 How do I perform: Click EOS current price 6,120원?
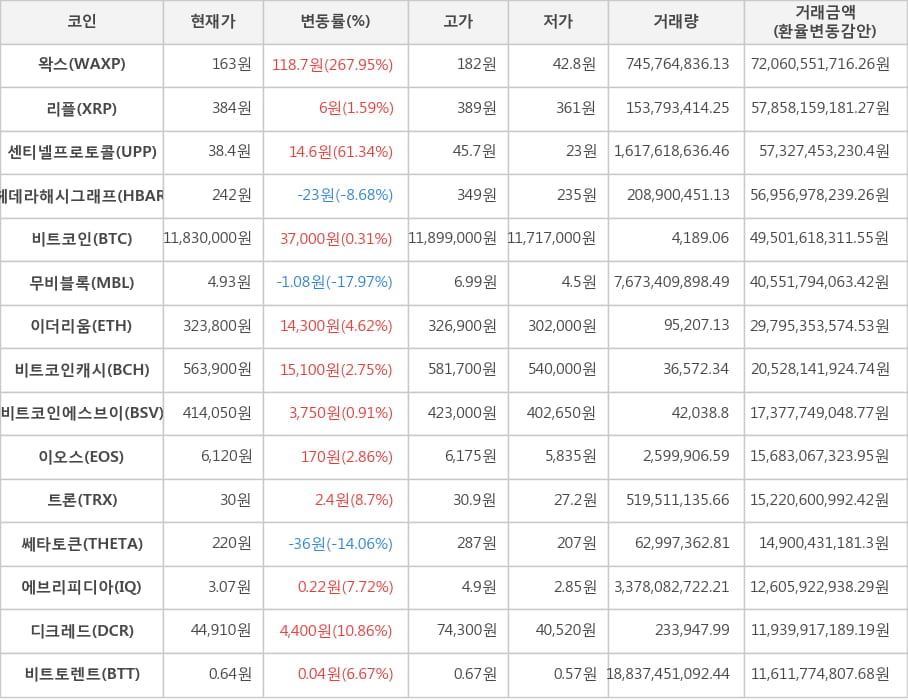coord(226,456)
